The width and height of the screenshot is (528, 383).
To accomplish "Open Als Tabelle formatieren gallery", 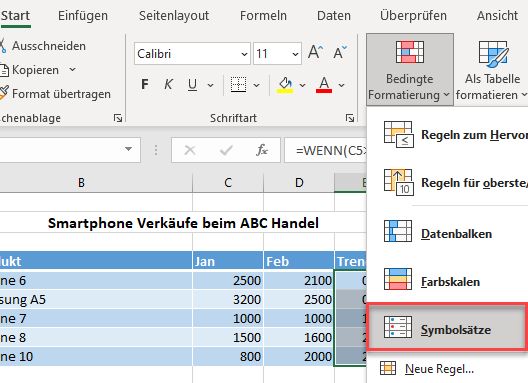I will click(x=492, y=69).
